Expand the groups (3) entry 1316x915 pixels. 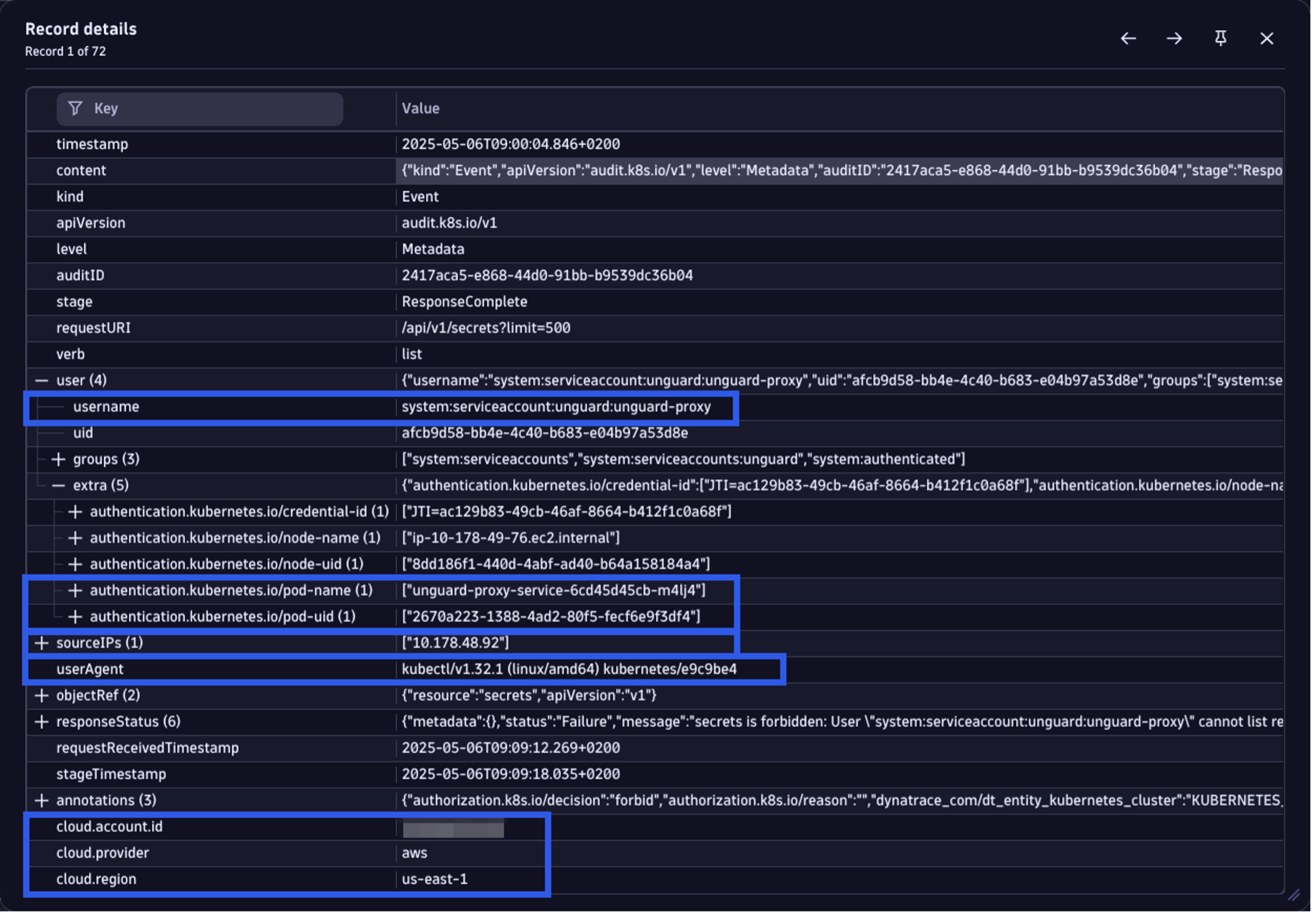(x=57, y=459)
